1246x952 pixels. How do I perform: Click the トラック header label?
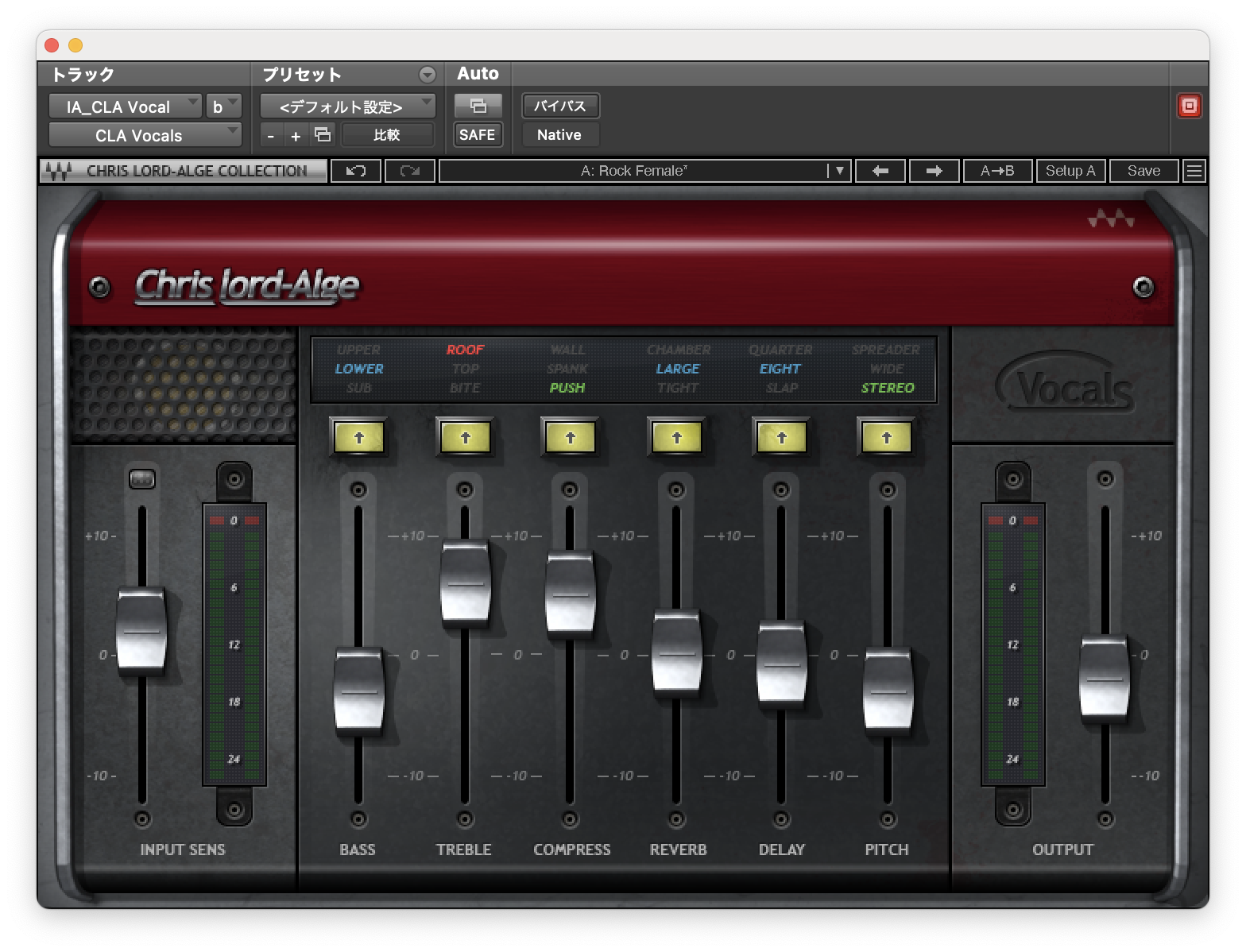pyautogui.click(x=83, y=75)
